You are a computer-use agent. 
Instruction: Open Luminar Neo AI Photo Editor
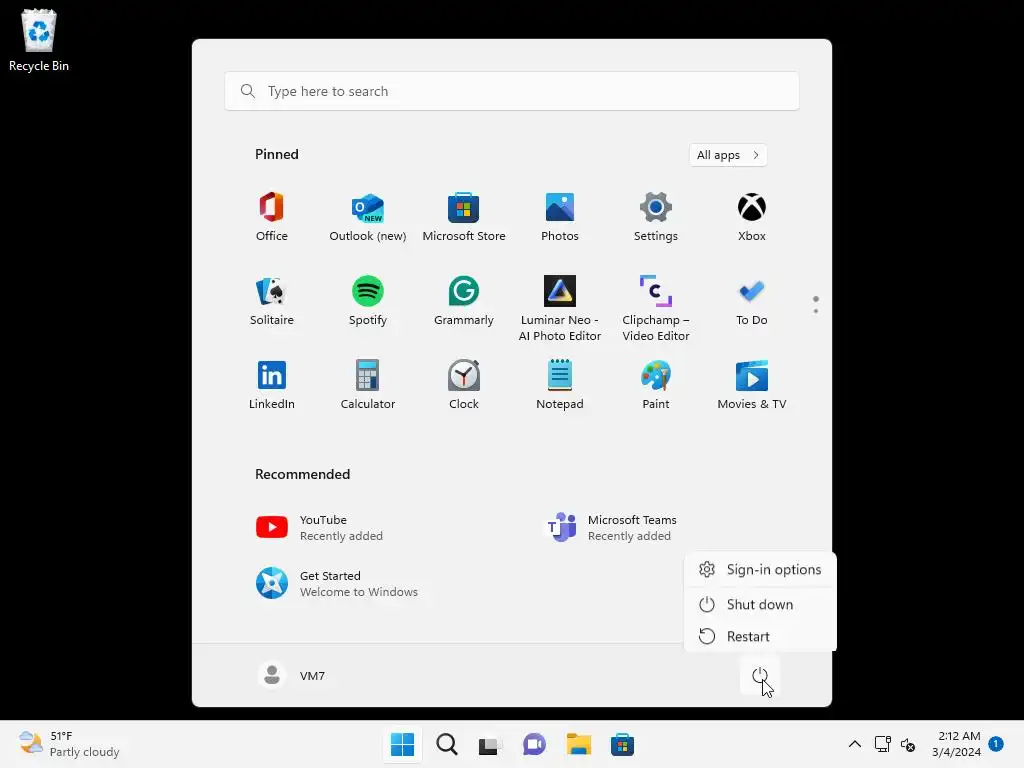point(560,309)
